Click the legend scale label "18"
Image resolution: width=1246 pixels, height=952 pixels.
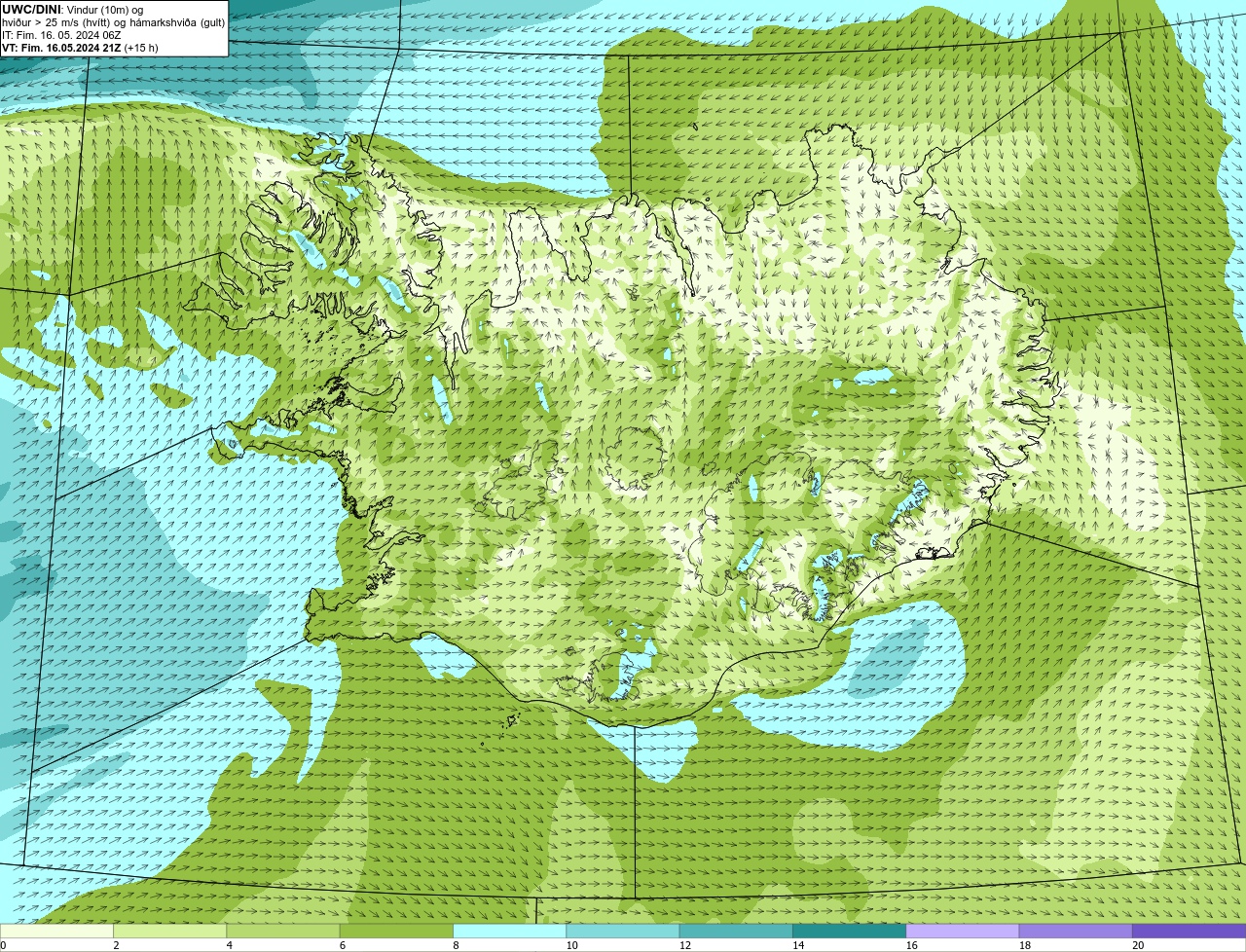pos(1025,945)
